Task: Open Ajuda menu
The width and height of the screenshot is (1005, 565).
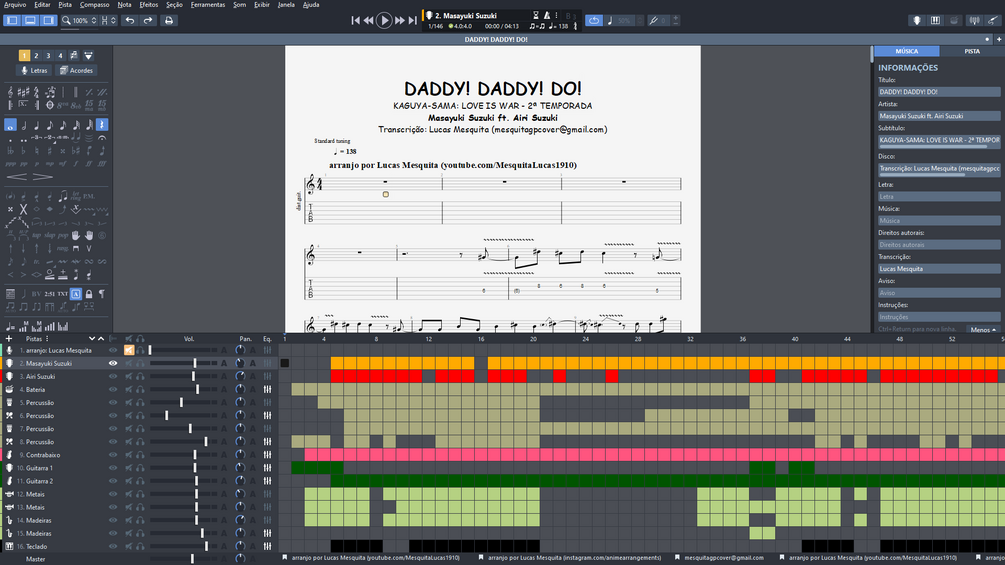Action: 311,4
